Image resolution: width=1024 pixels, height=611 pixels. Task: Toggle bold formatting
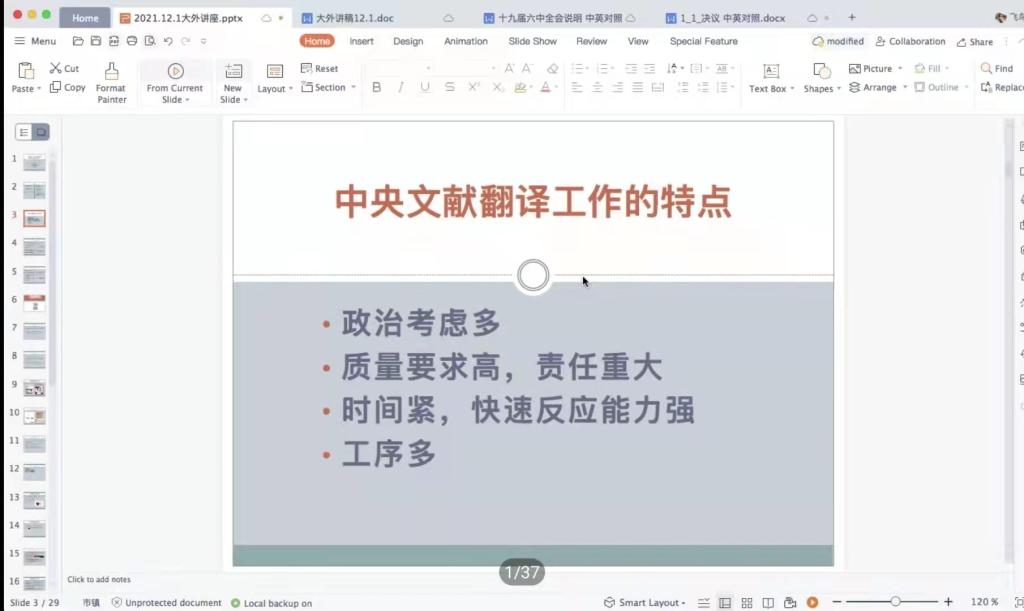377,88
